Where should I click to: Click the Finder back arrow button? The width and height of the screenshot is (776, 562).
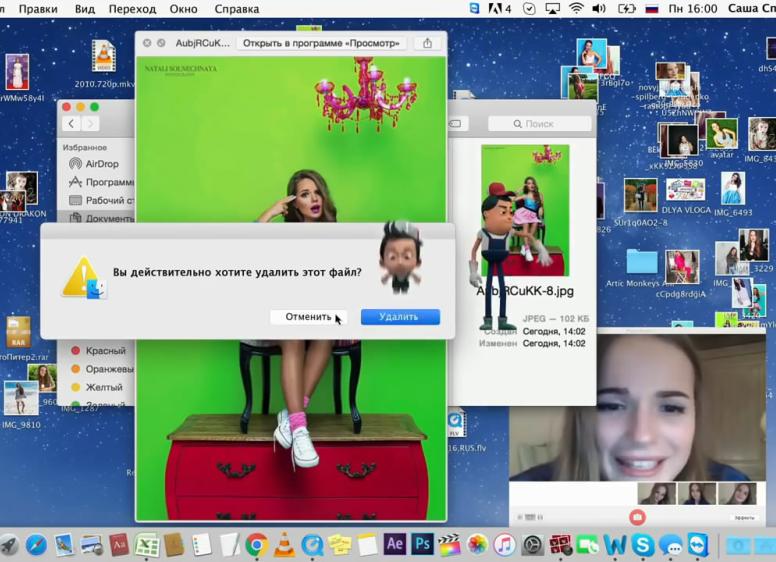click(x=71, y=124)
